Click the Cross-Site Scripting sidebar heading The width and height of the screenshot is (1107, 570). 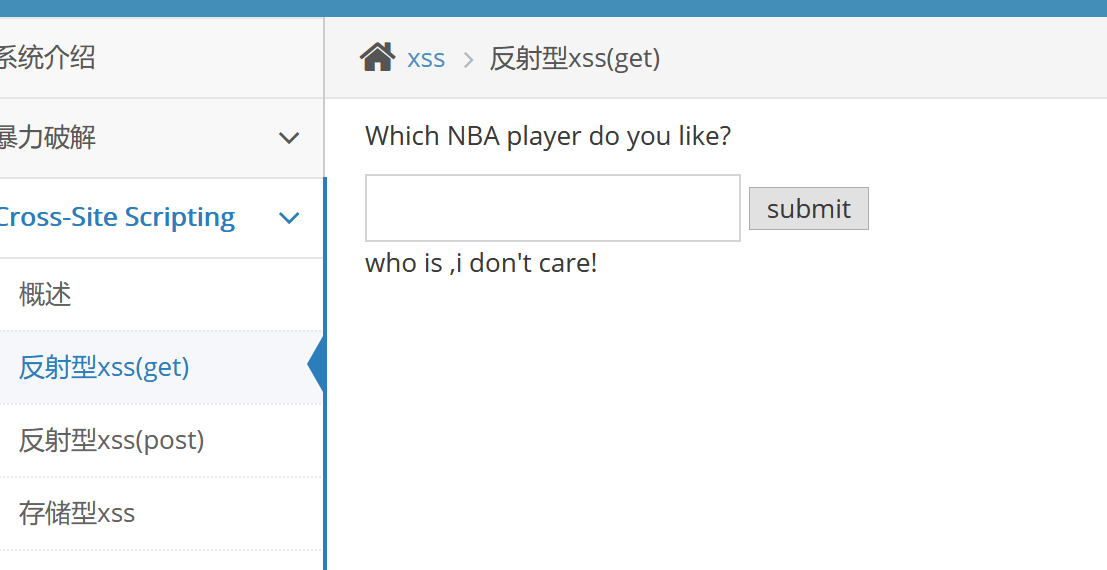[x=116, y=218]
